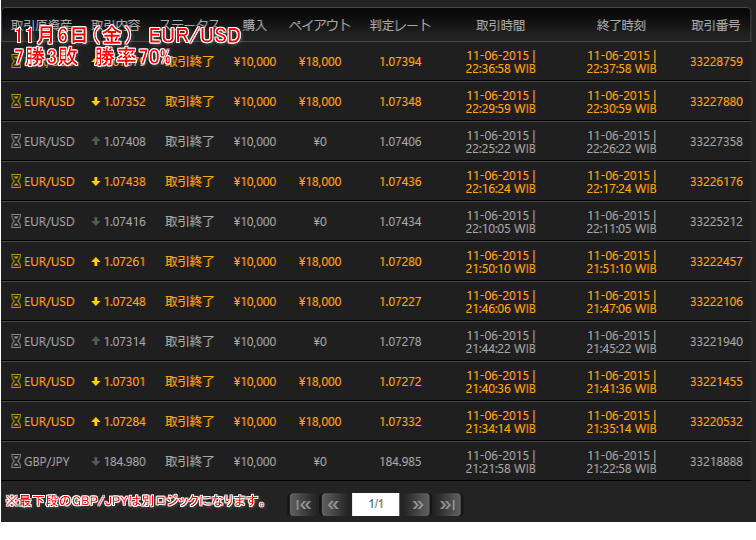Go to next page of results
Screen dimensions: 756x540
coord(418,505)
